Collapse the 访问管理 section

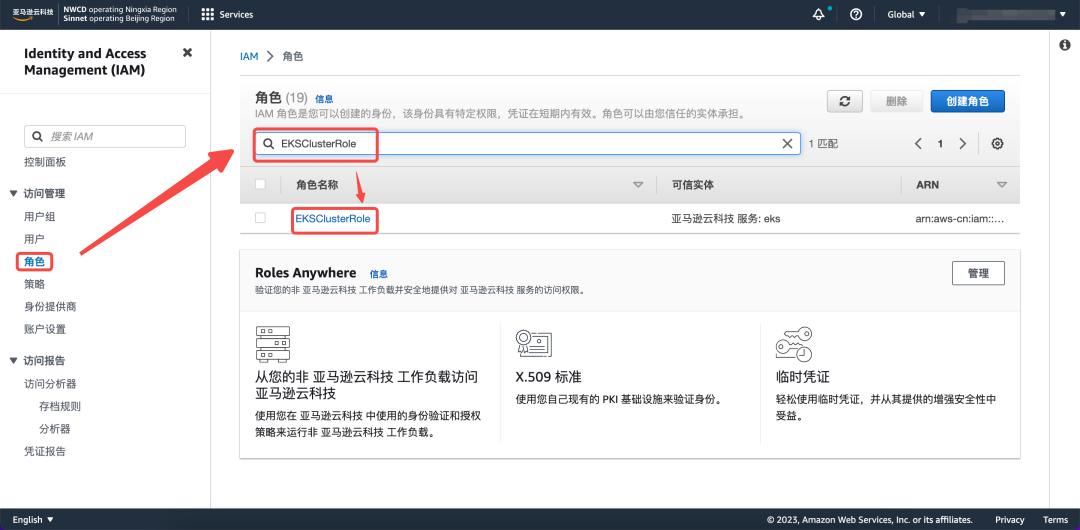(14, 194)
